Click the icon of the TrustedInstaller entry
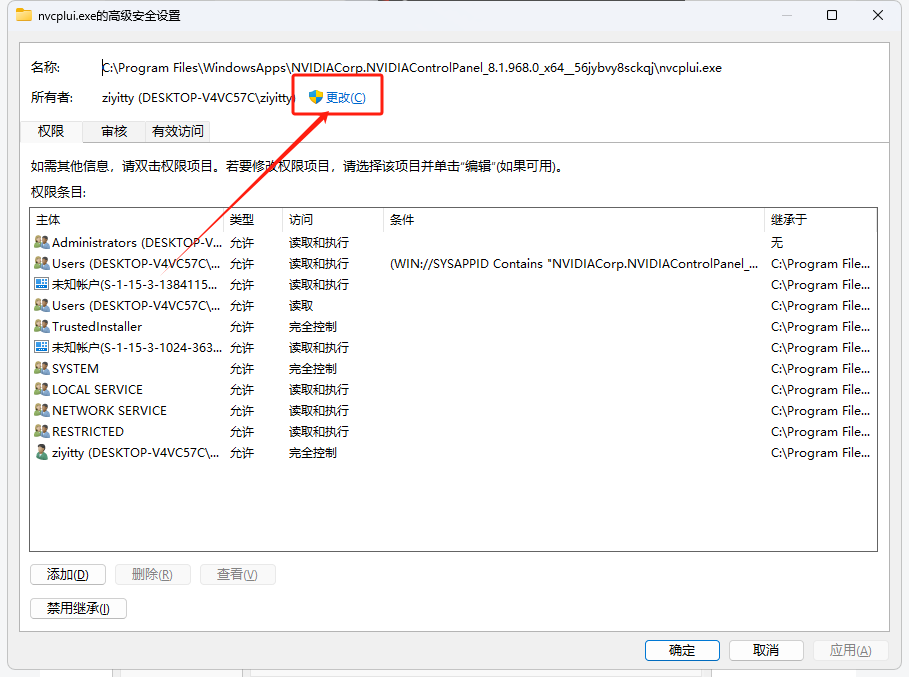The height and width of the screenshot is (677, 909). [x=42, y=326]
